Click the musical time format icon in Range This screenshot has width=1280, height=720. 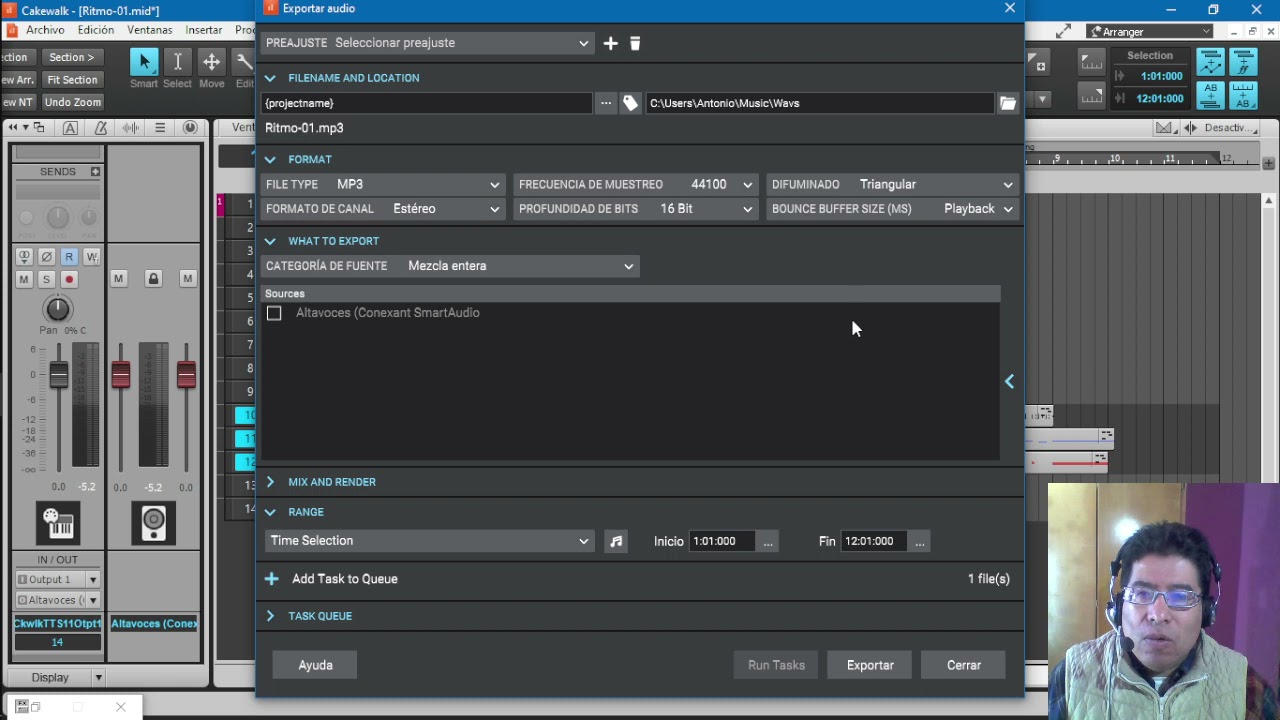(x=616, y=541)
